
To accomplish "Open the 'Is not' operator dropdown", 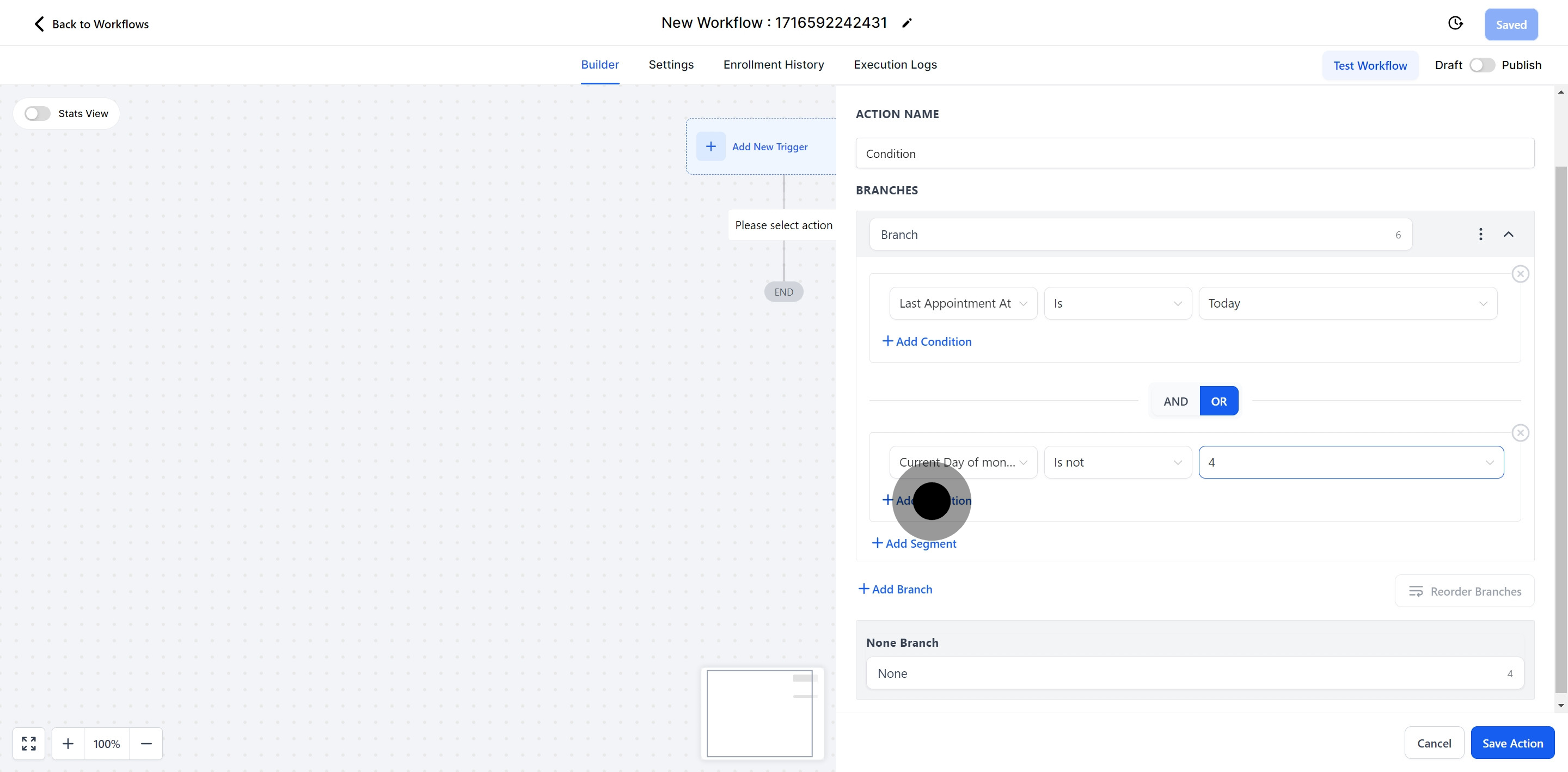I will 1118,462.
